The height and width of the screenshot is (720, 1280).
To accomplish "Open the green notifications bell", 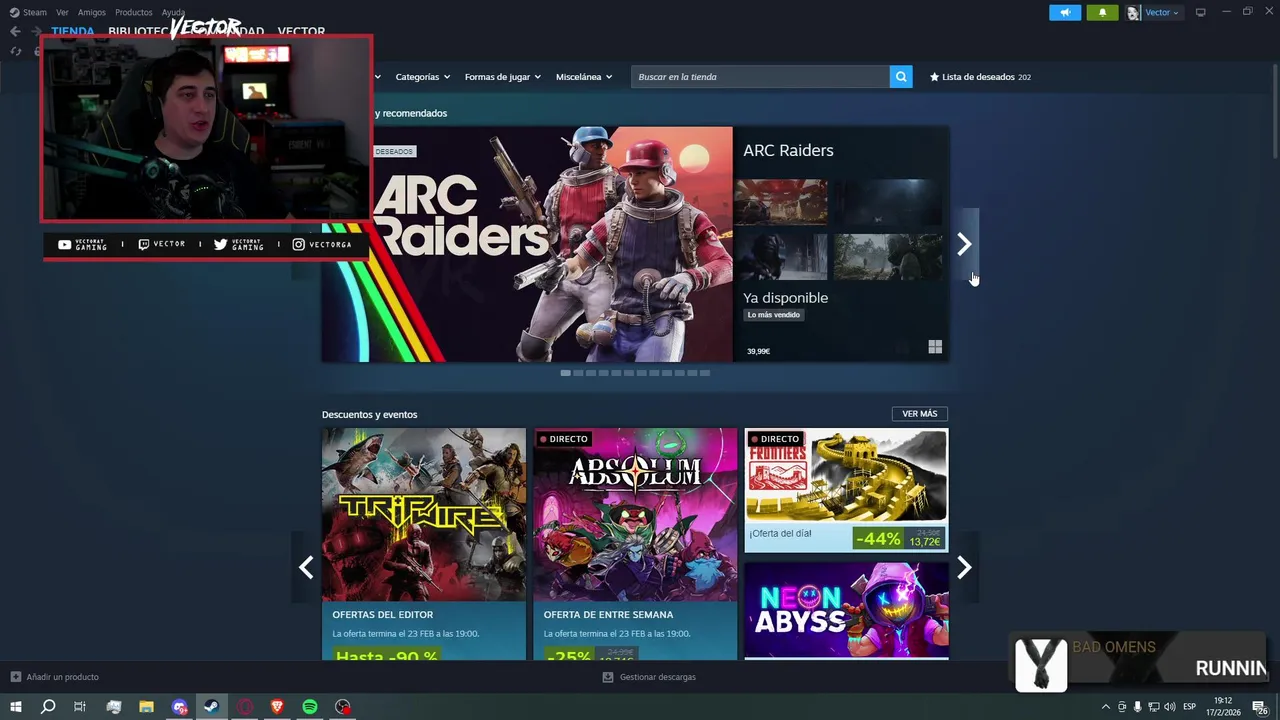I will pos(1102,12).
